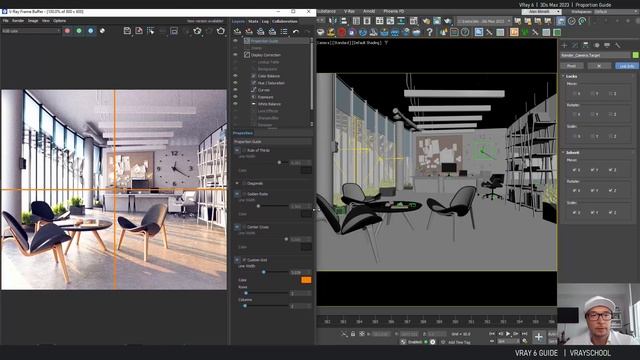Switch to the Stats tab
The image size is (640, 360).
pyautogui.click(x=253, y=21)
